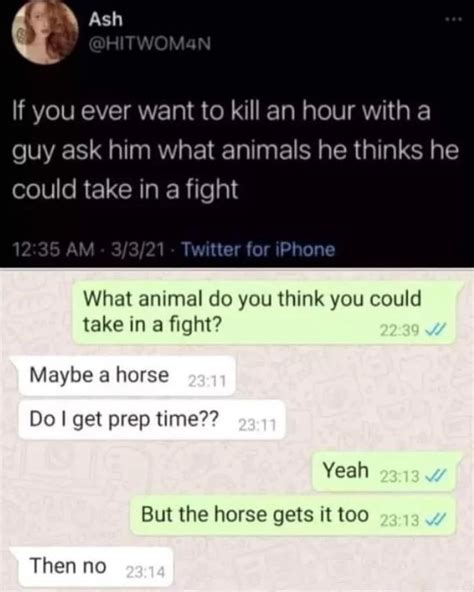Tap the read checkmarks on the 22:39 message
The height and width of the screenshot is (592, 474).
[436, 329]
